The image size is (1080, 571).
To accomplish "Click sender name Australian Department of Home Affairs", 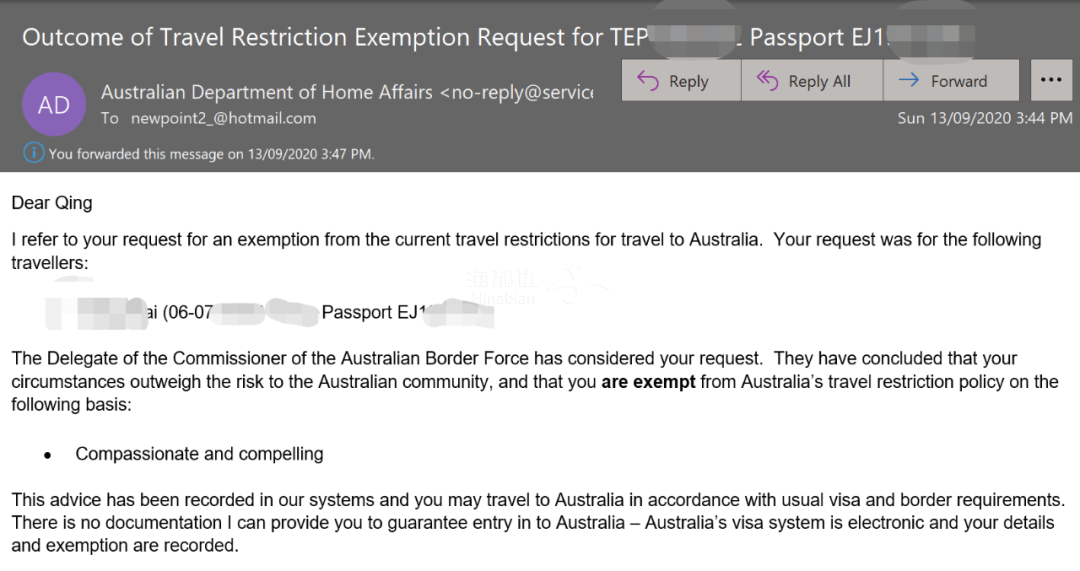I will (x=267, y=92).
